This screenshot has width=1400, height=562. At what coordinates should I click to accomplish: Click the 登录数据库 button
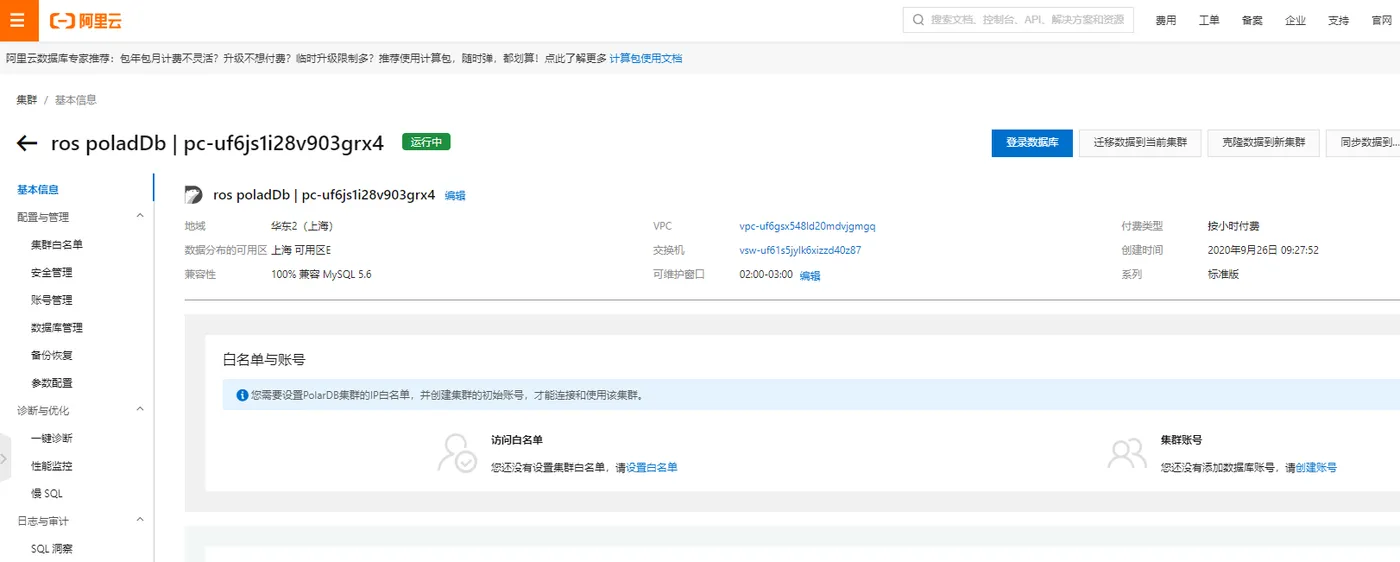[x=1032, y=143]
